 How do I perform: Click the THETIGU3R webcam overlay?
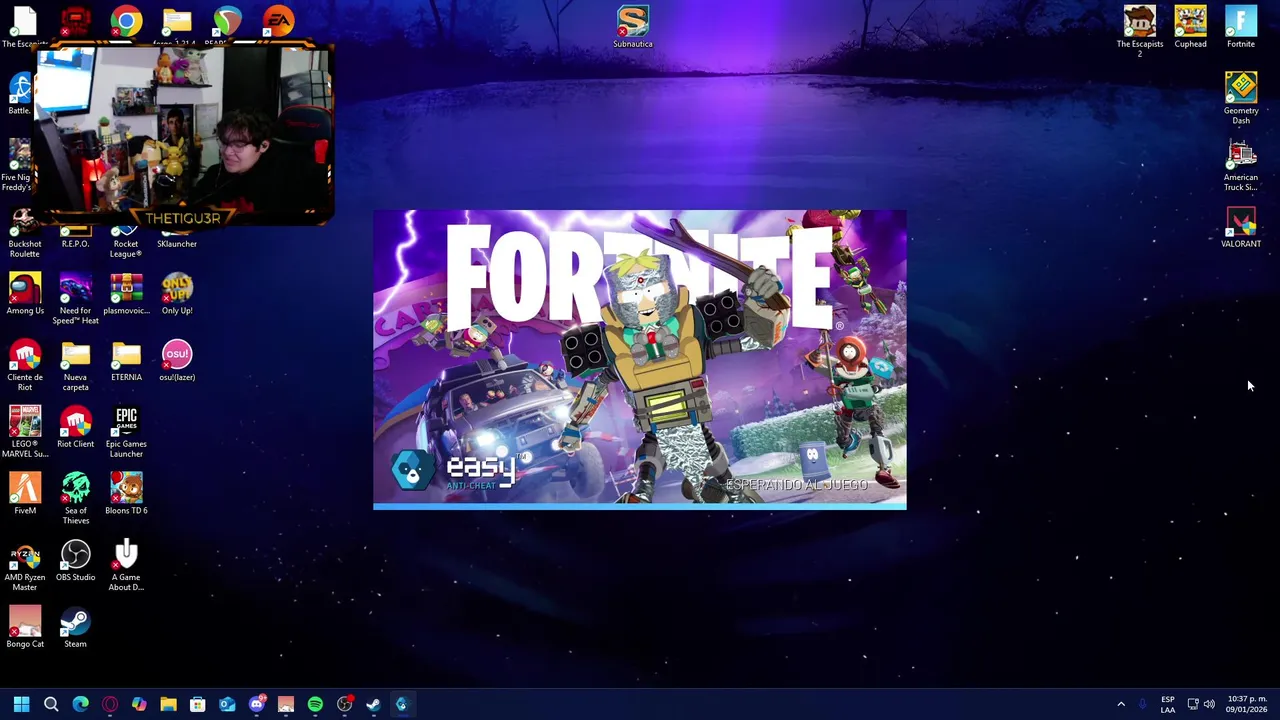[x=182, y=133]
